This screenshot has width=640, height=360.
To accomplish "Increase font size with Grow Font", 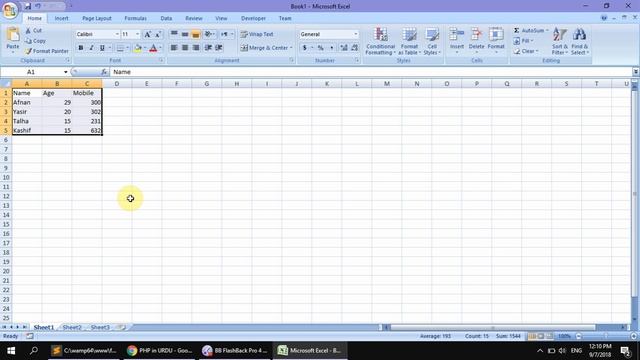I will coord(147,34).
